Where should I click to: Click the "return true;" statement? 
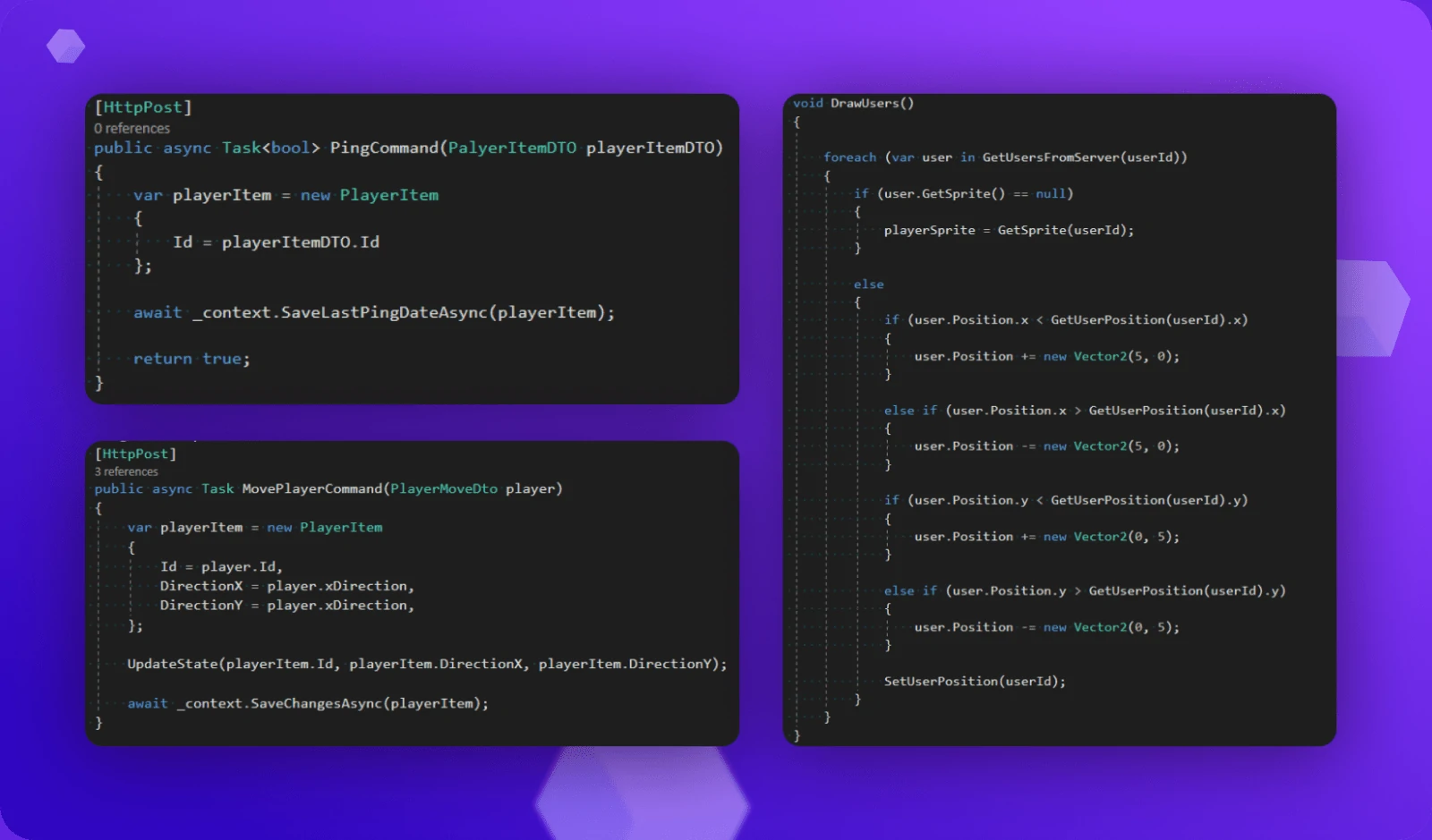[x=192, y=359]
